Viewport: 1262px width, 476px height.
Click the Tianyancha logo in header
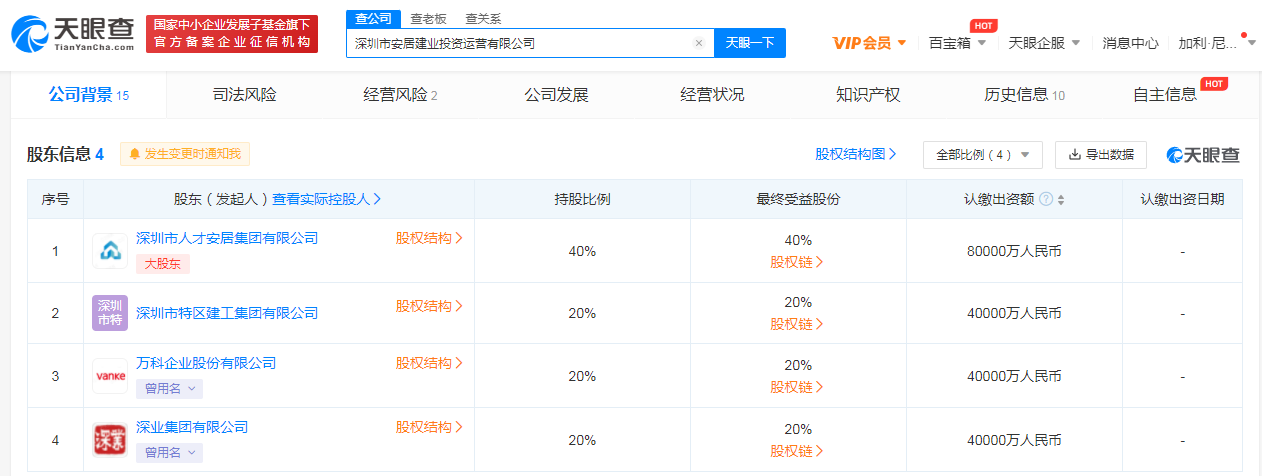coord(73,33)
